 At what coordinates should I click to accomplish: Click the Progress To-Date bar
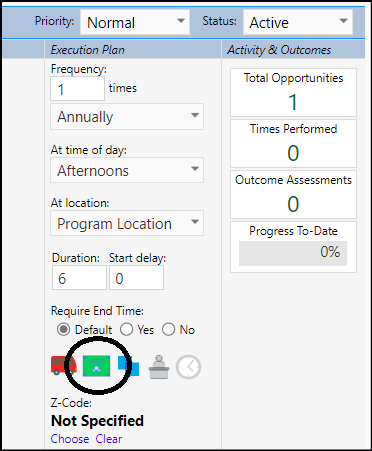(x=293, y=253)
